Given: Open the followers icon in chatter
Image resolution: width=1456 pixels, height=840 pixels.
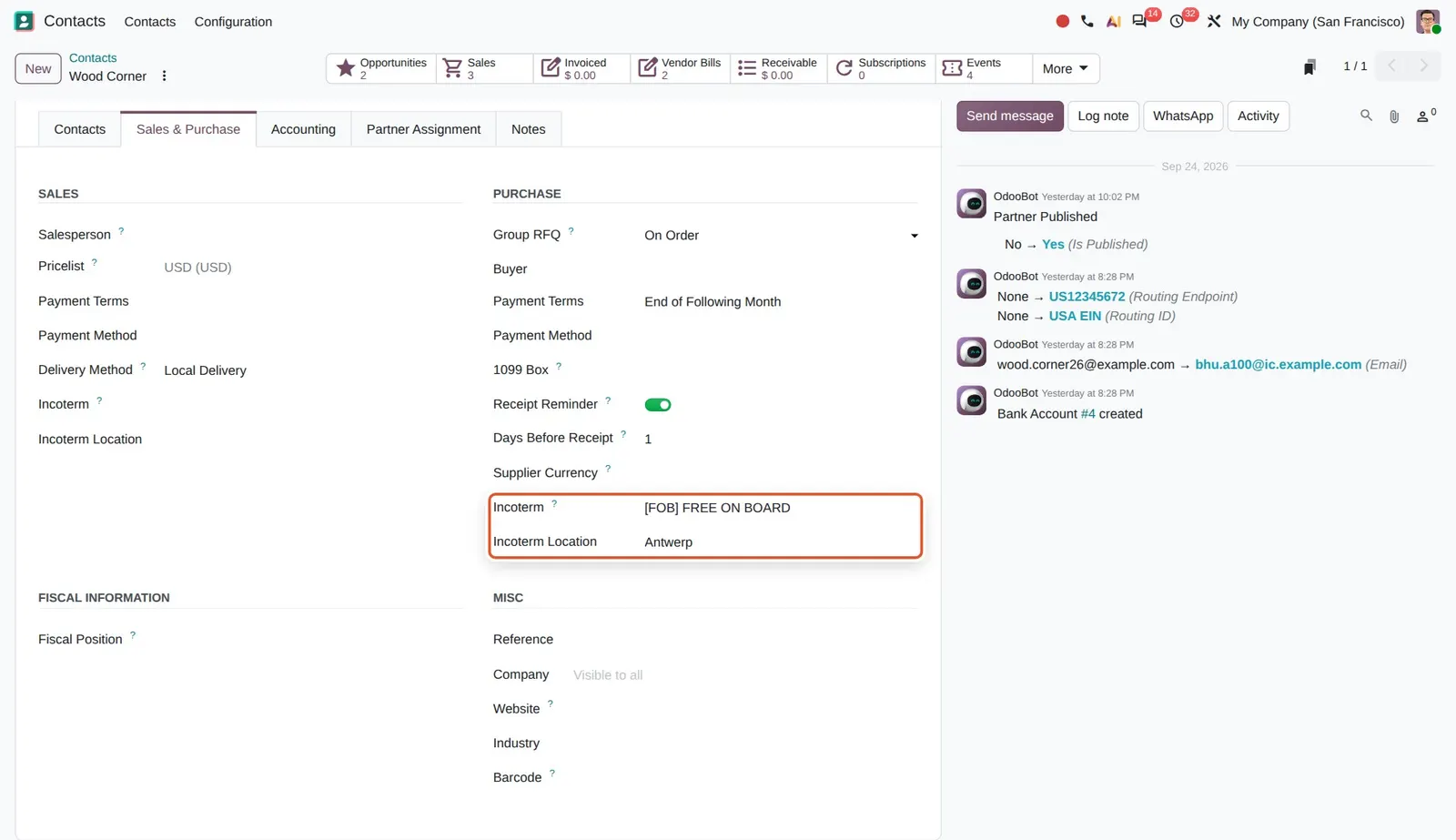Looking at the screenshot, I should click(x=1425, y=116).
